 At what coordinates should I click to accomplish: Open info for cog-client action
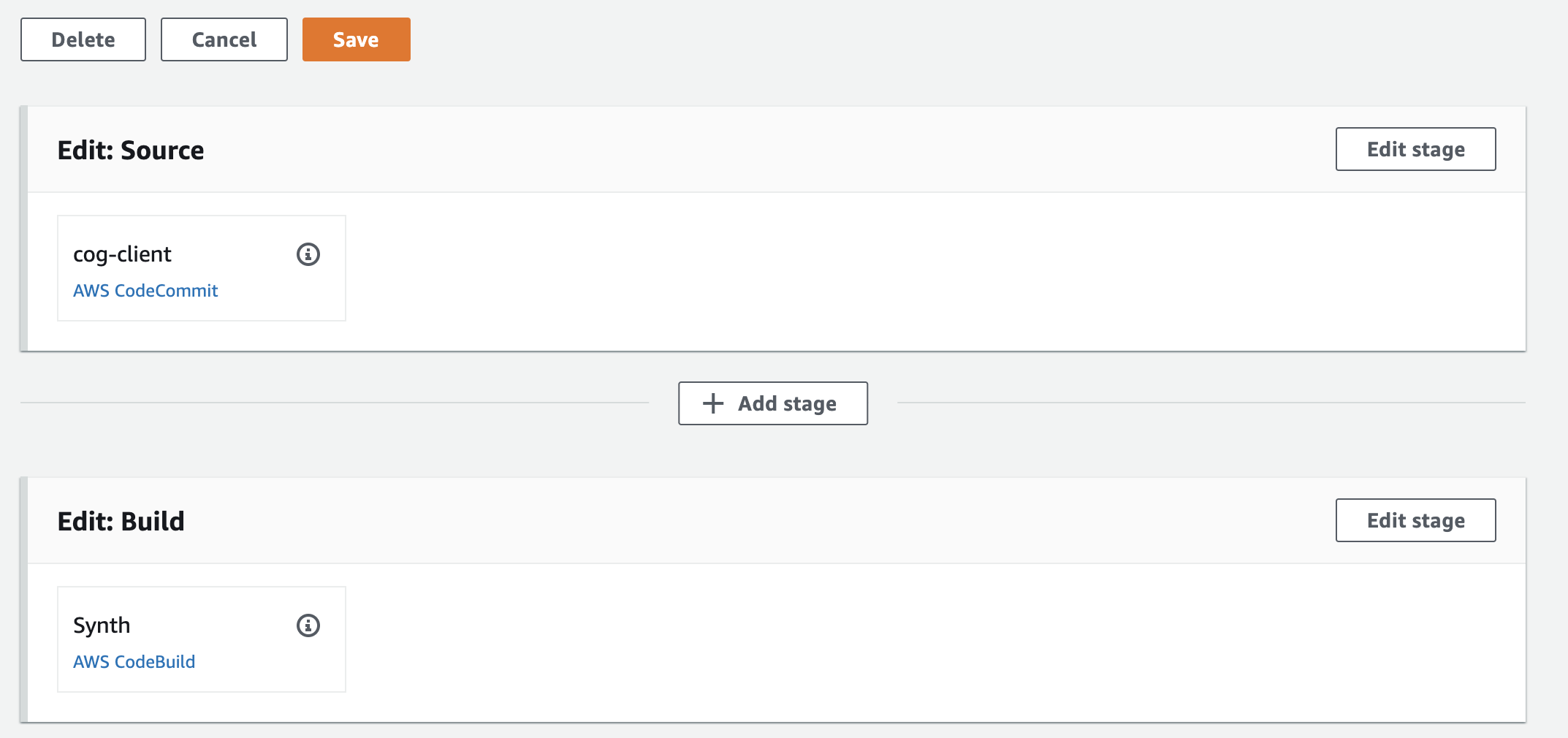click(308, 254)
